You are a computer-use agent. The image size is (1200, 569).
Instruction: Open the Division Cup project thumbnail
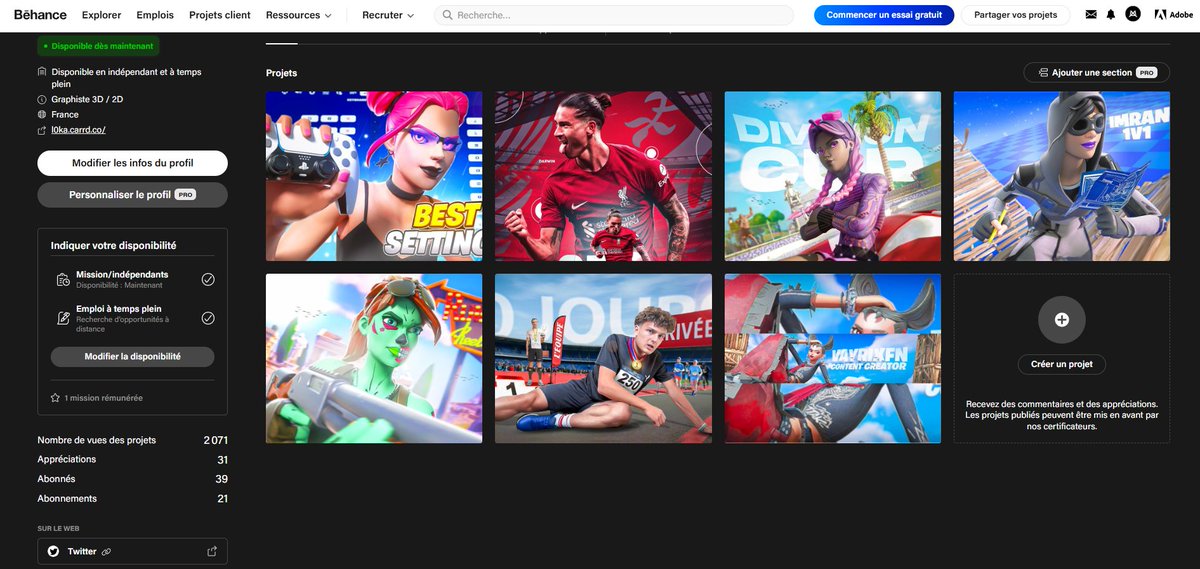(x=833, y=176)
